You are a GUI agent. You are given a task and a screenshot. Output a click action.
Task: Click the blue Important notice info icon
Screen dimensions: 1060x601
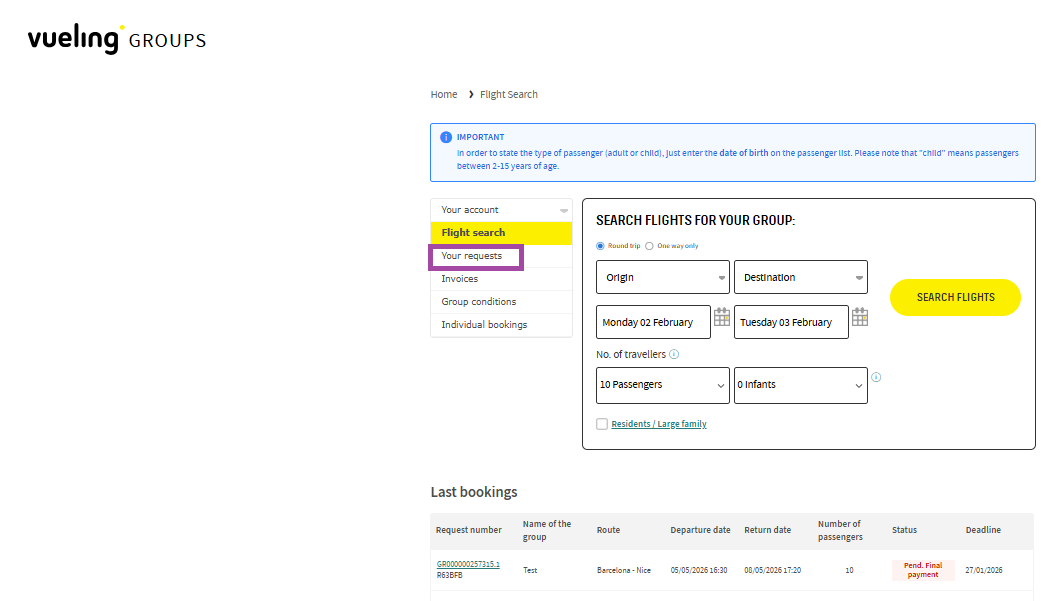[x=446, y=138]
